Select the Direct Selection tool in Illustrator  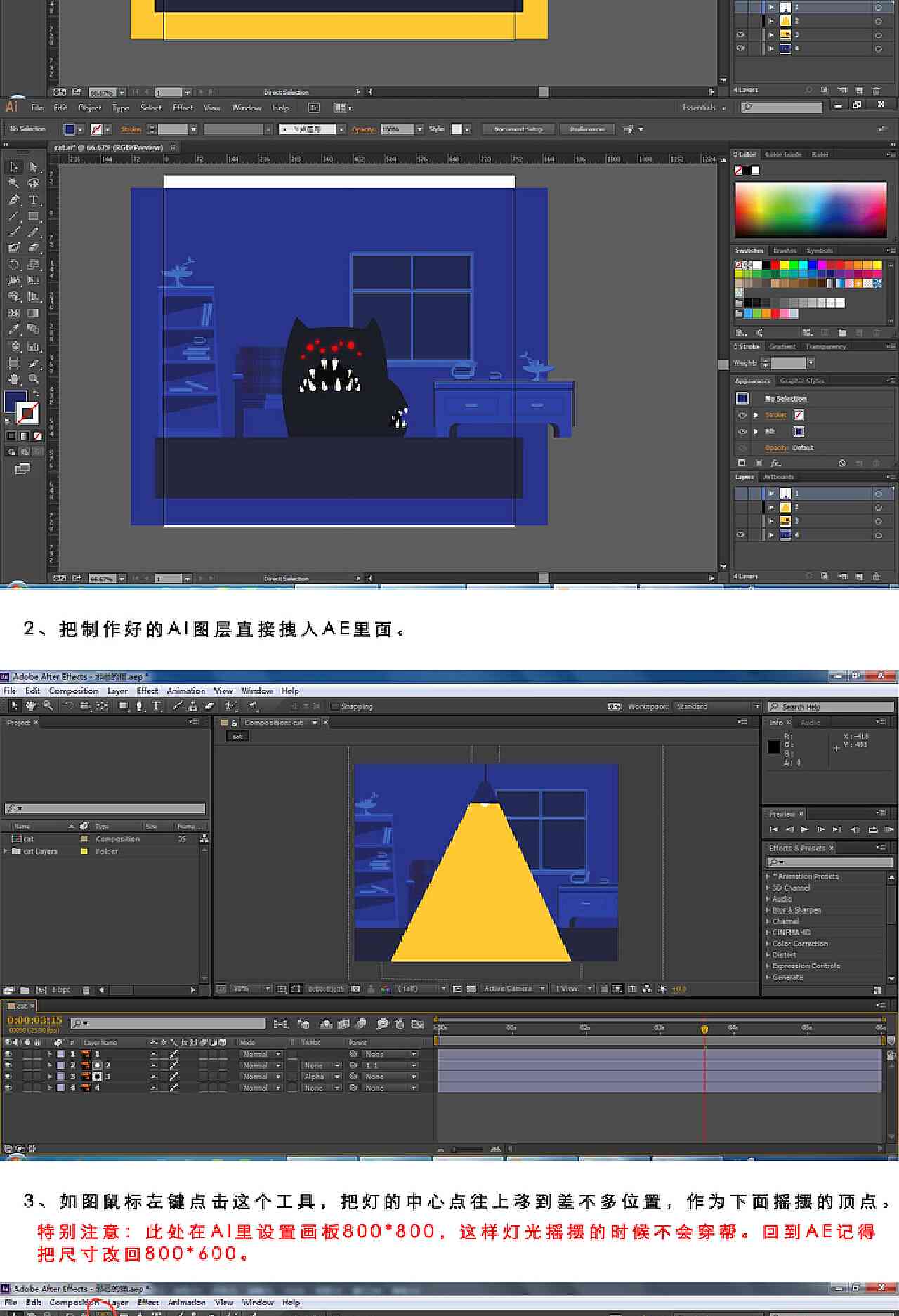(x=33, y=167)
